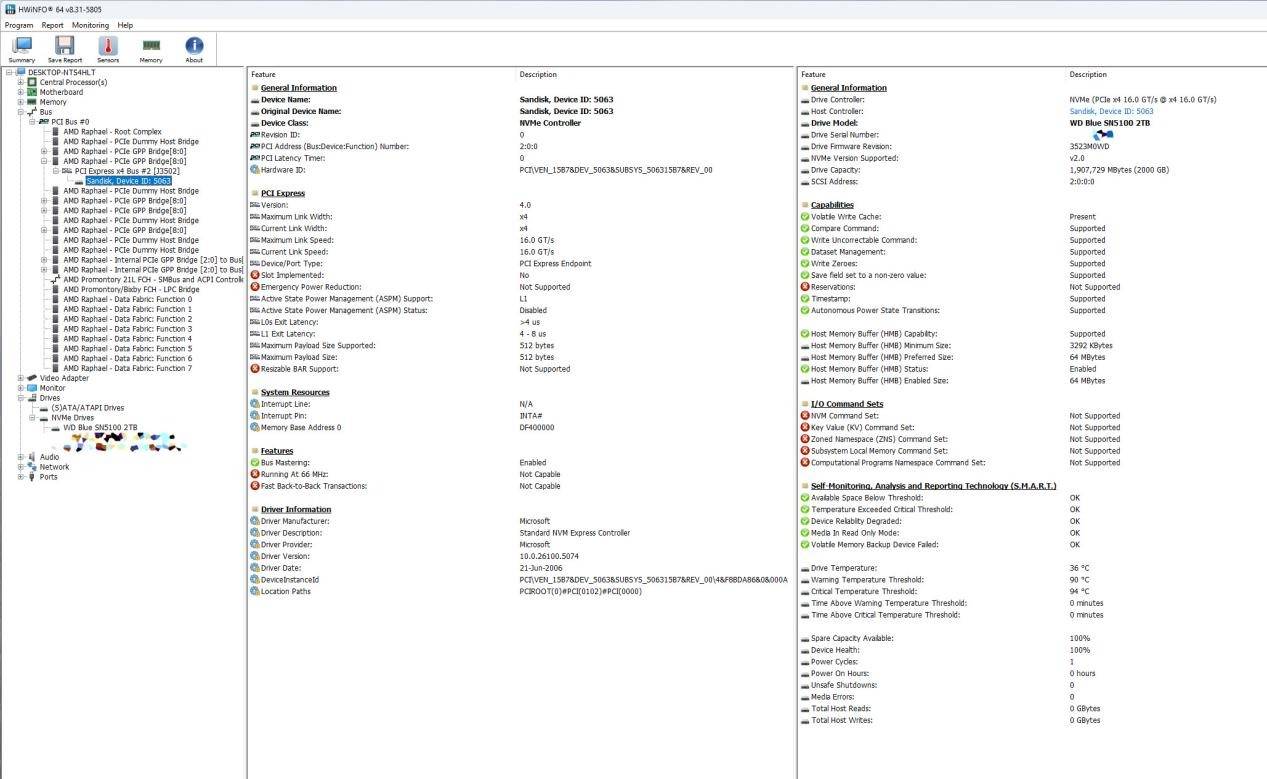Collapse PCI Express x4 Bus #2 node
Screen dimensions: 1267x779
tap(55, 171)
